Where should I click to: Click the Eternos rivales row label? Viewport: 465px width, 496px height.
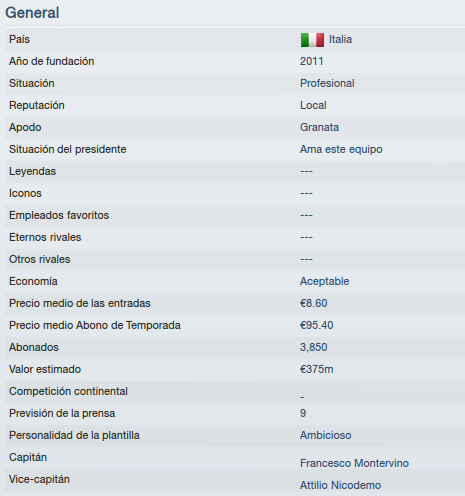[x=45, y=237]
